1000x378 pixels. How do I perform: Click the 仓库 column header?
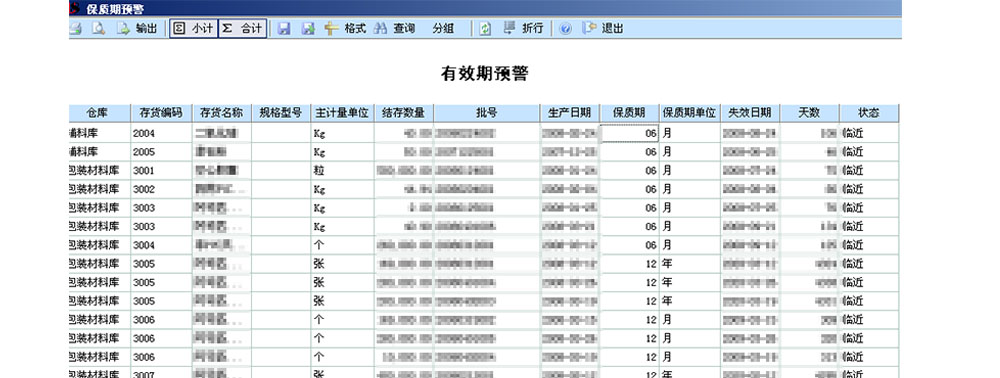pos(99,113)
